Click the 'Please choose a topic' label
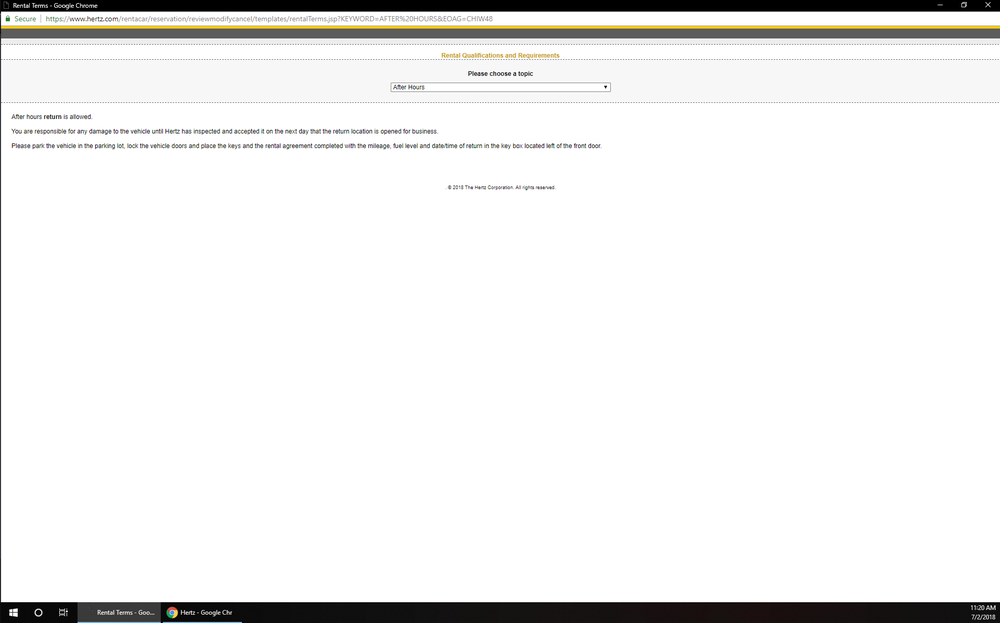Screen dimensions: 1000x623 tap(500, 73)
